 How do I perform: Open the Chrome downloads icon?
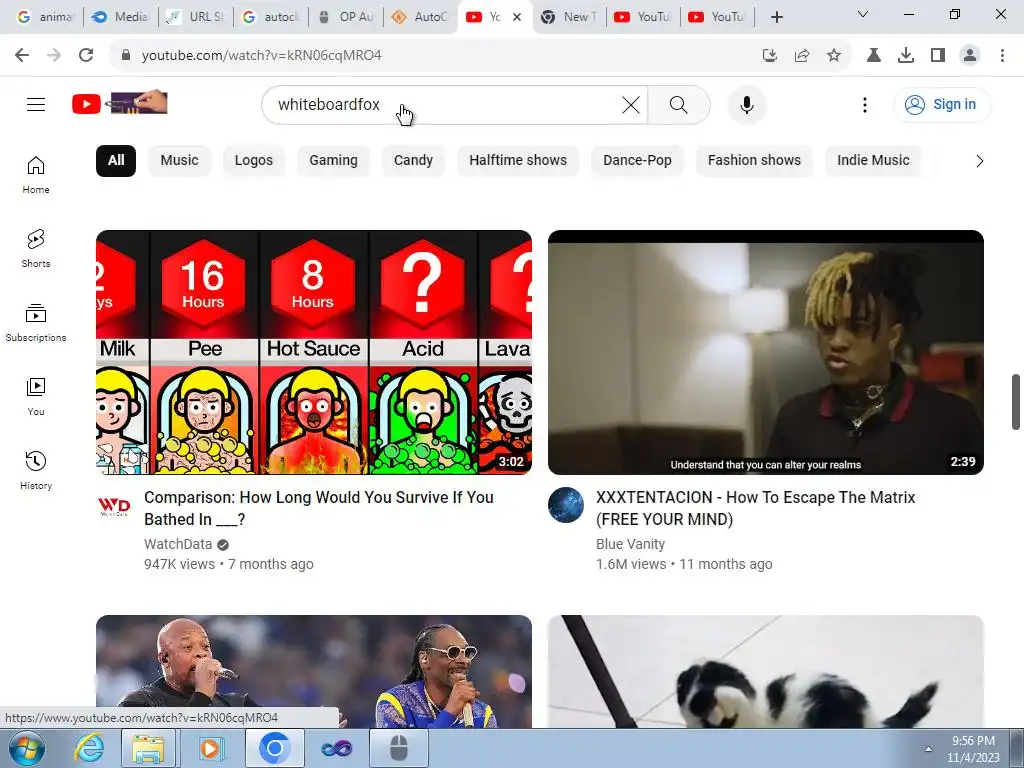point(906,56)
